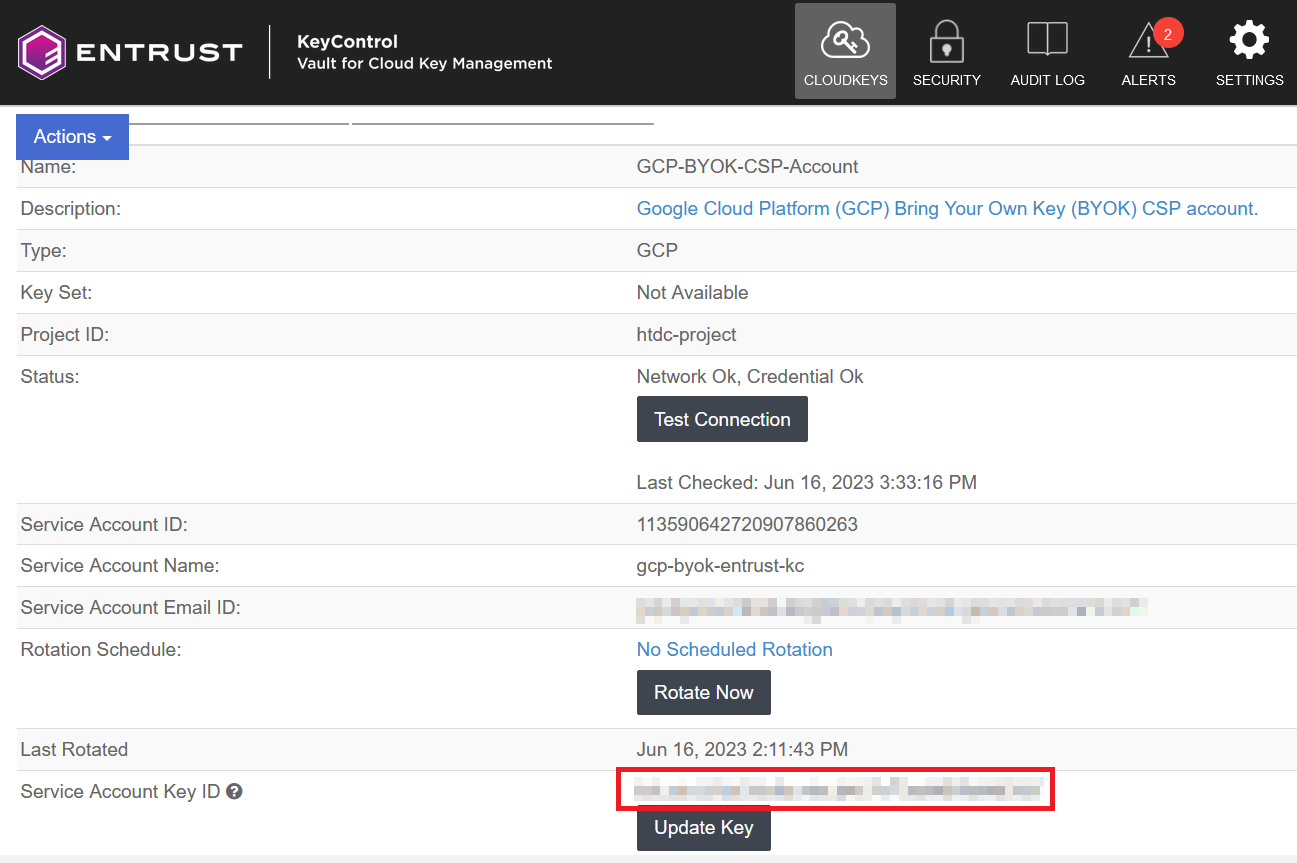Select Service Account ID 113590642720907860263
1297x863 pixels.
[747, 524]
